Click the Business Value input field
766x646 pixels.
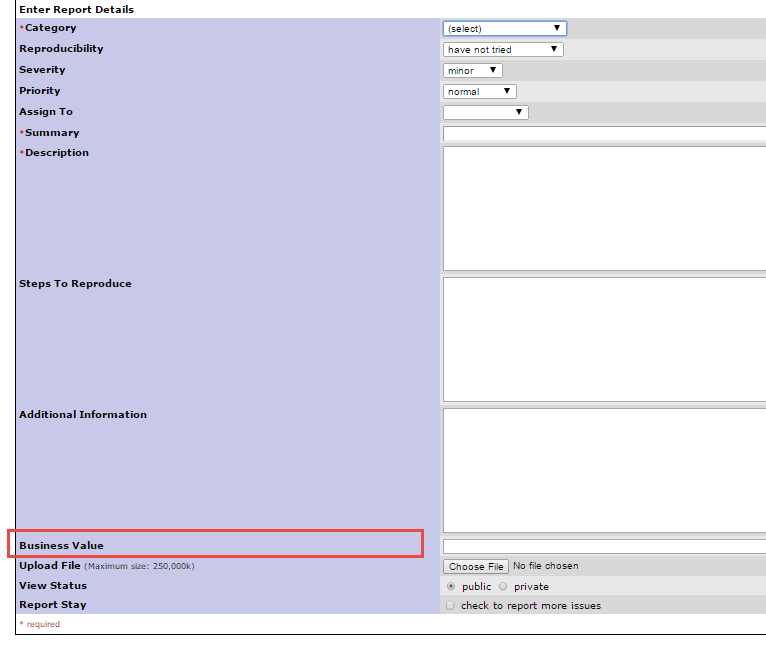[x=604, y=546]
